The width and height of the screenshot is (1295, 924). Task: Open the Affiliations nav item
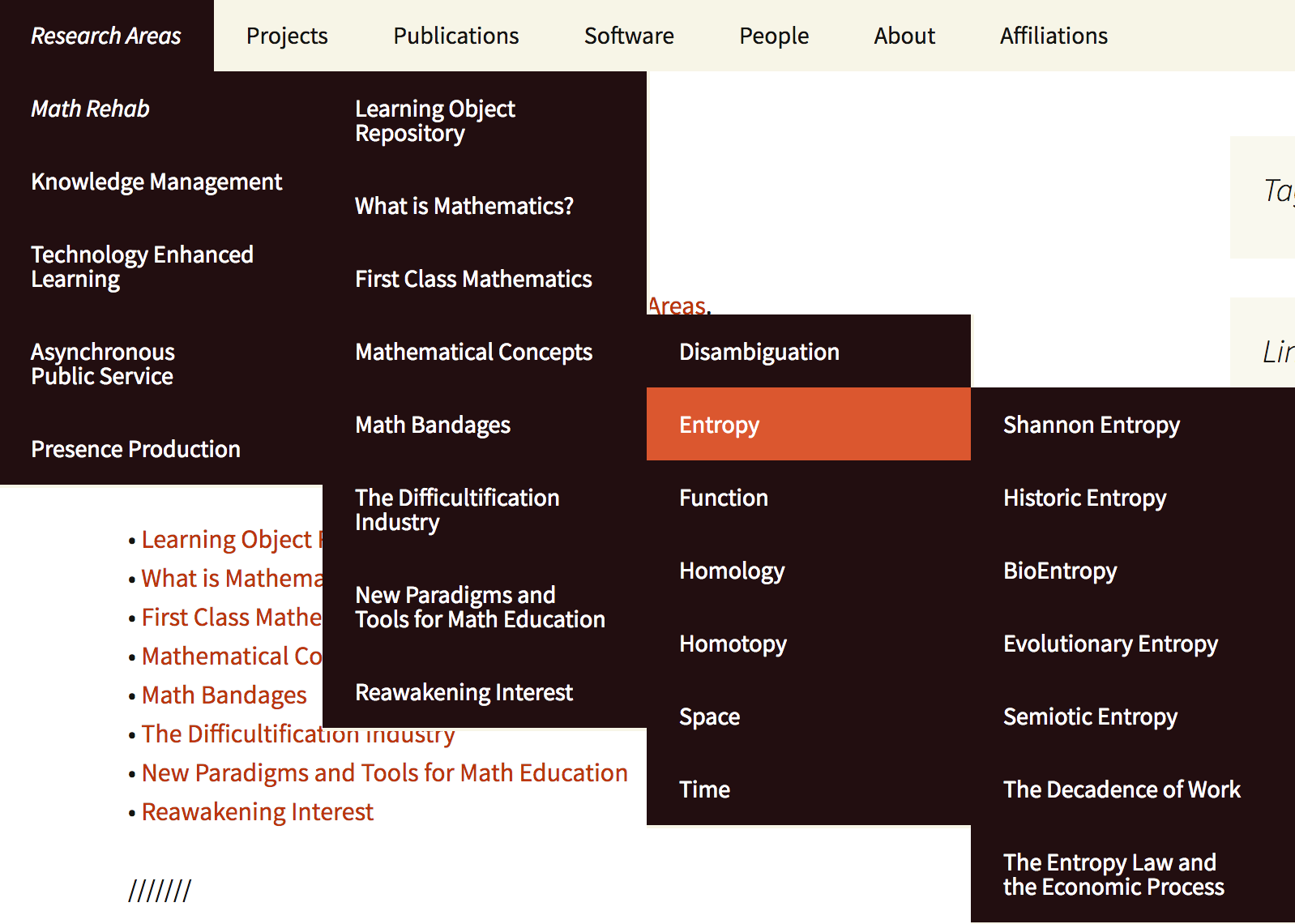coord(1054,36)
